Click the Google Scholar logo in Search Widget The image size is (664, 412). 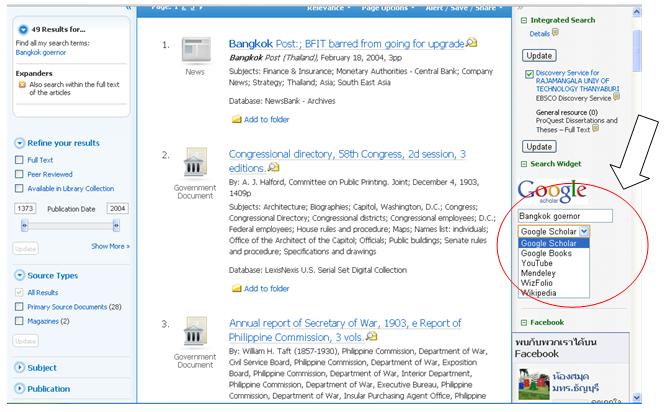coord(550,191)
